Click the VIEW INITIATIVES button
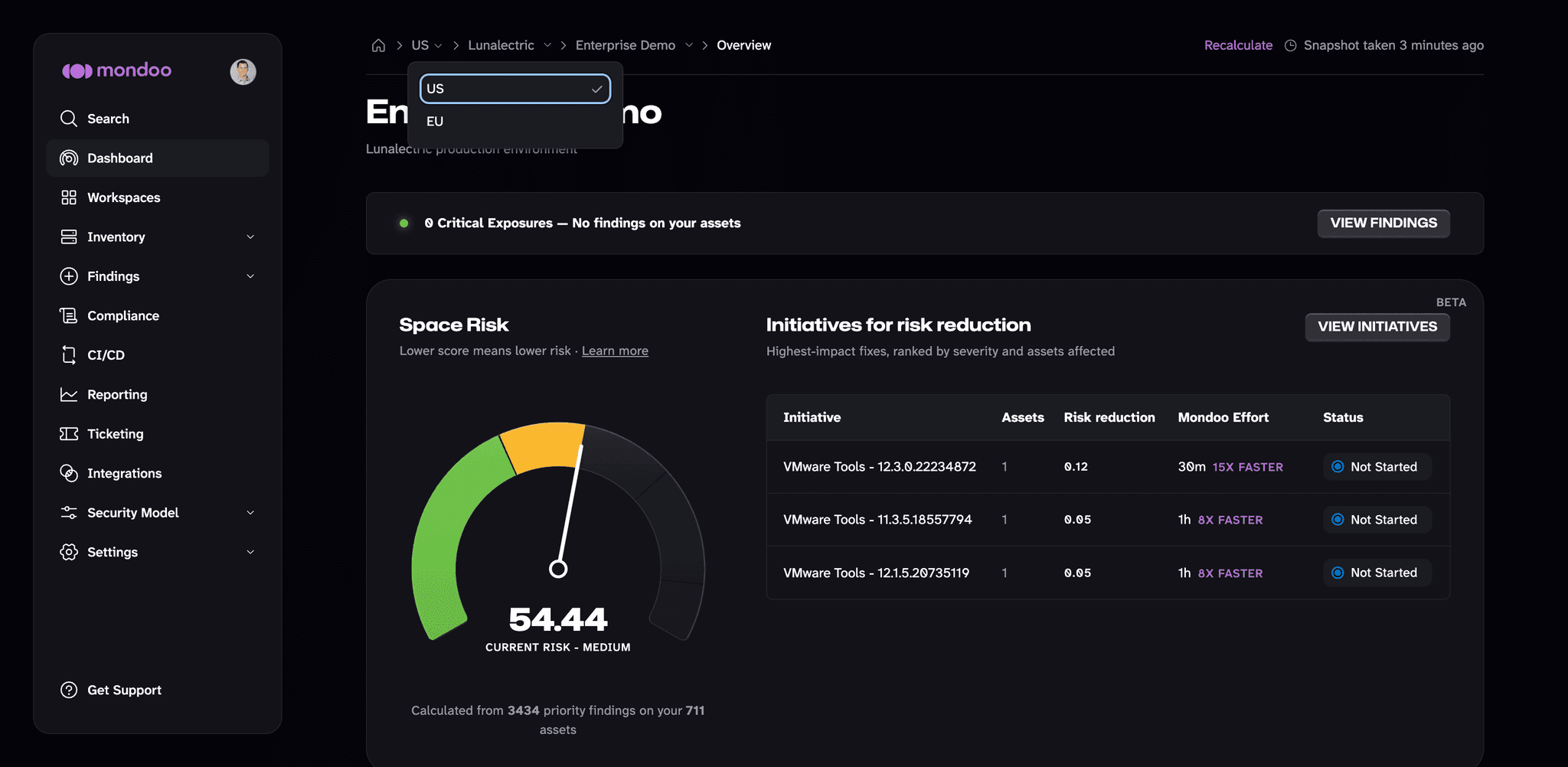 1377,327
